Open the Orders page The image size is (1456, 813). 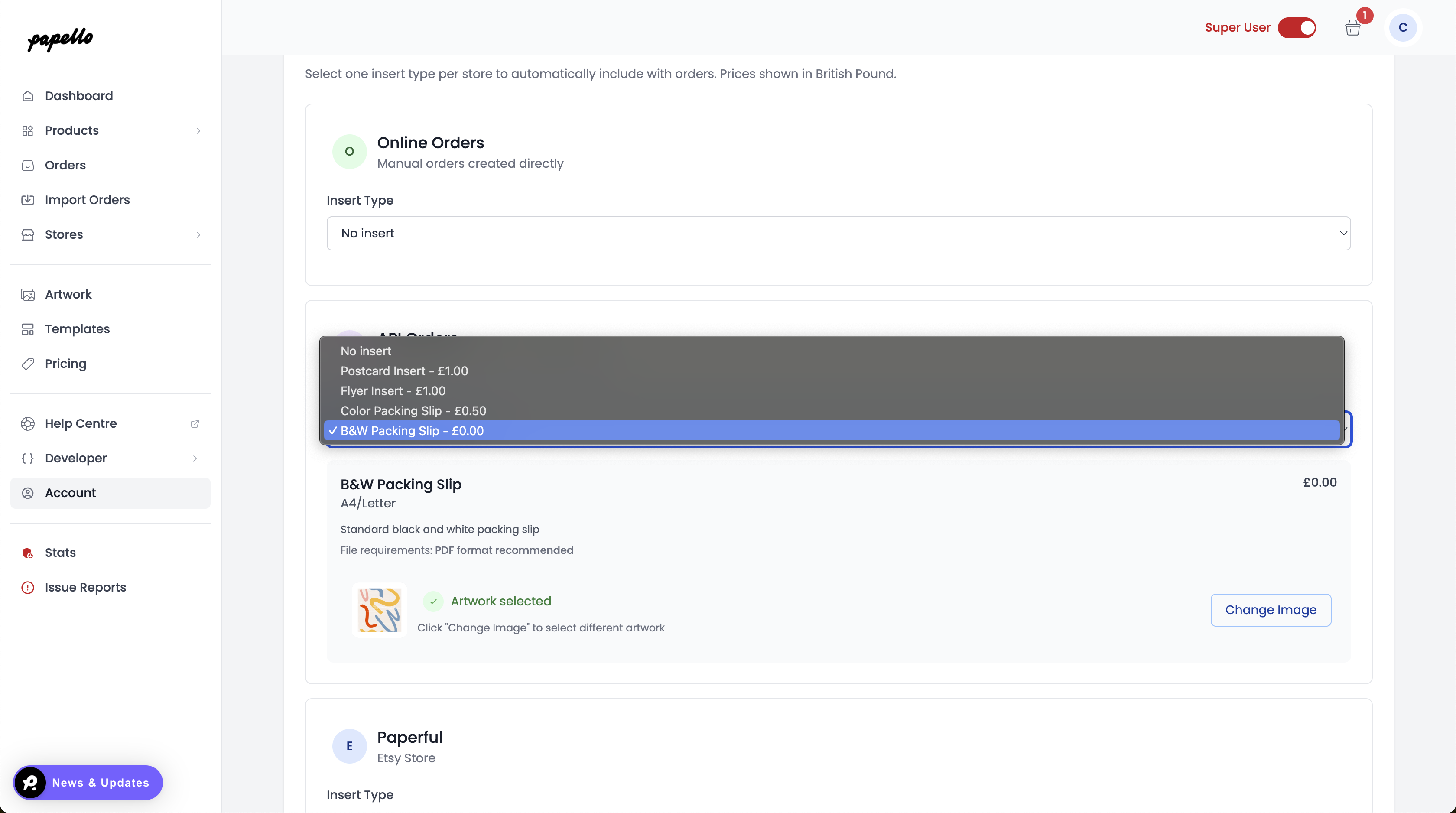(x=110, y=165)
